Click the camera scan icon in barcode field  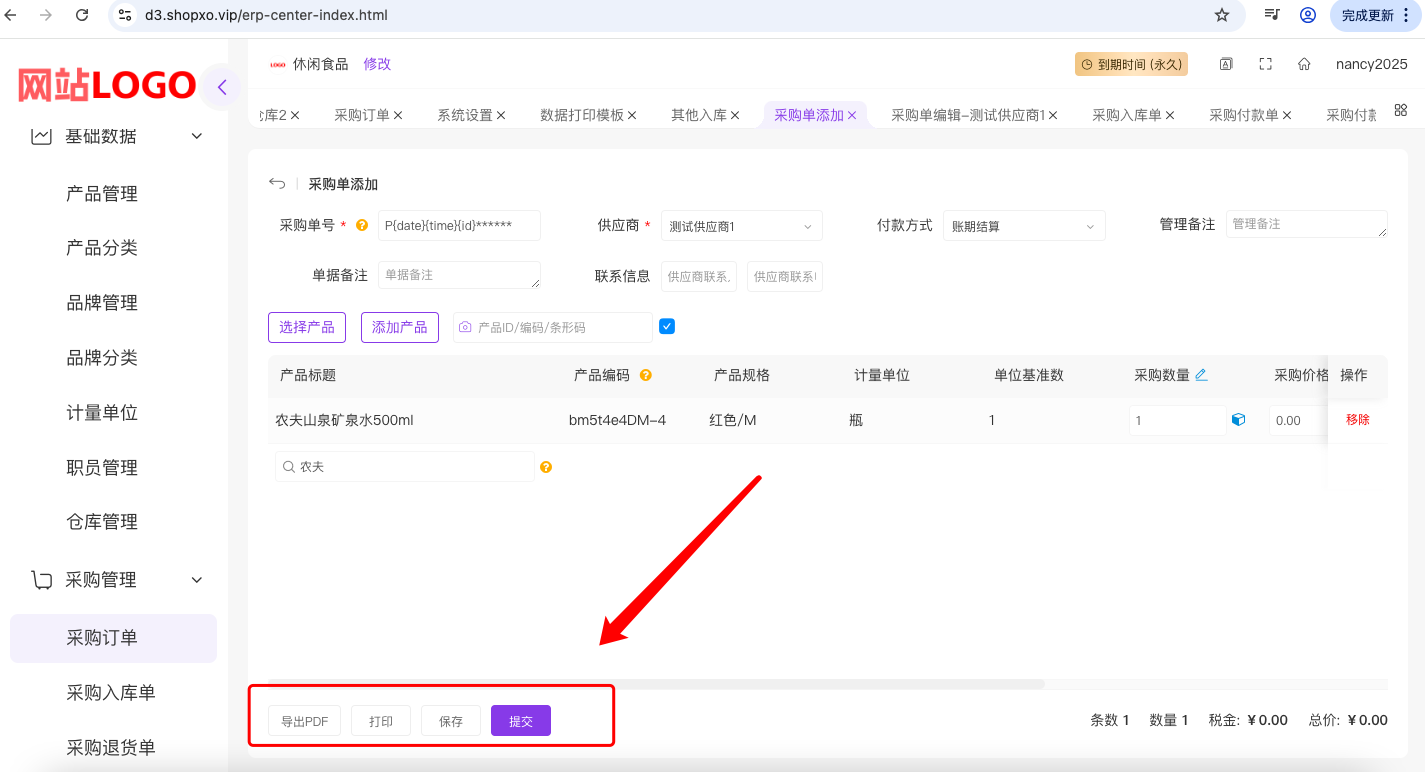pyautogui.click(x=465, y=327)
